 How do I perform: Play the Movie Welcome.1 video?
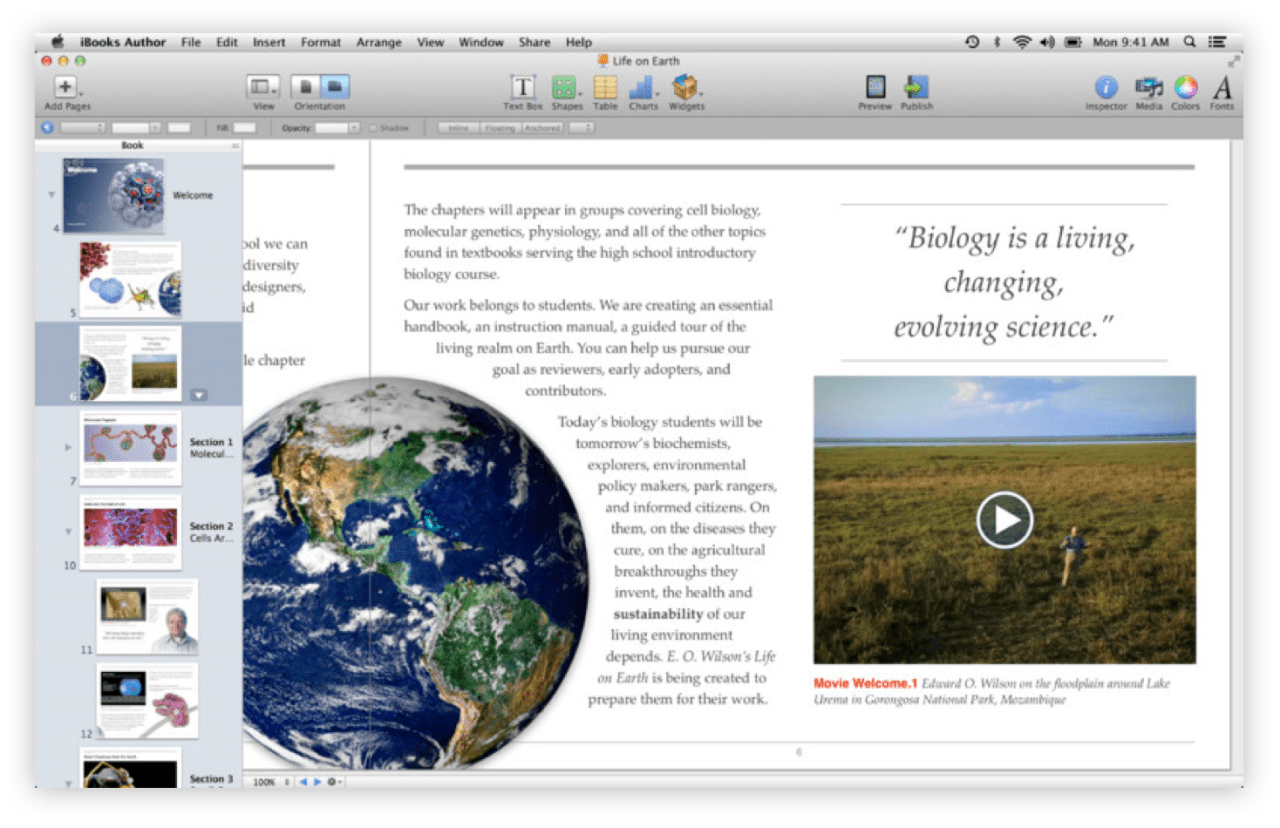click(1004, 520)
